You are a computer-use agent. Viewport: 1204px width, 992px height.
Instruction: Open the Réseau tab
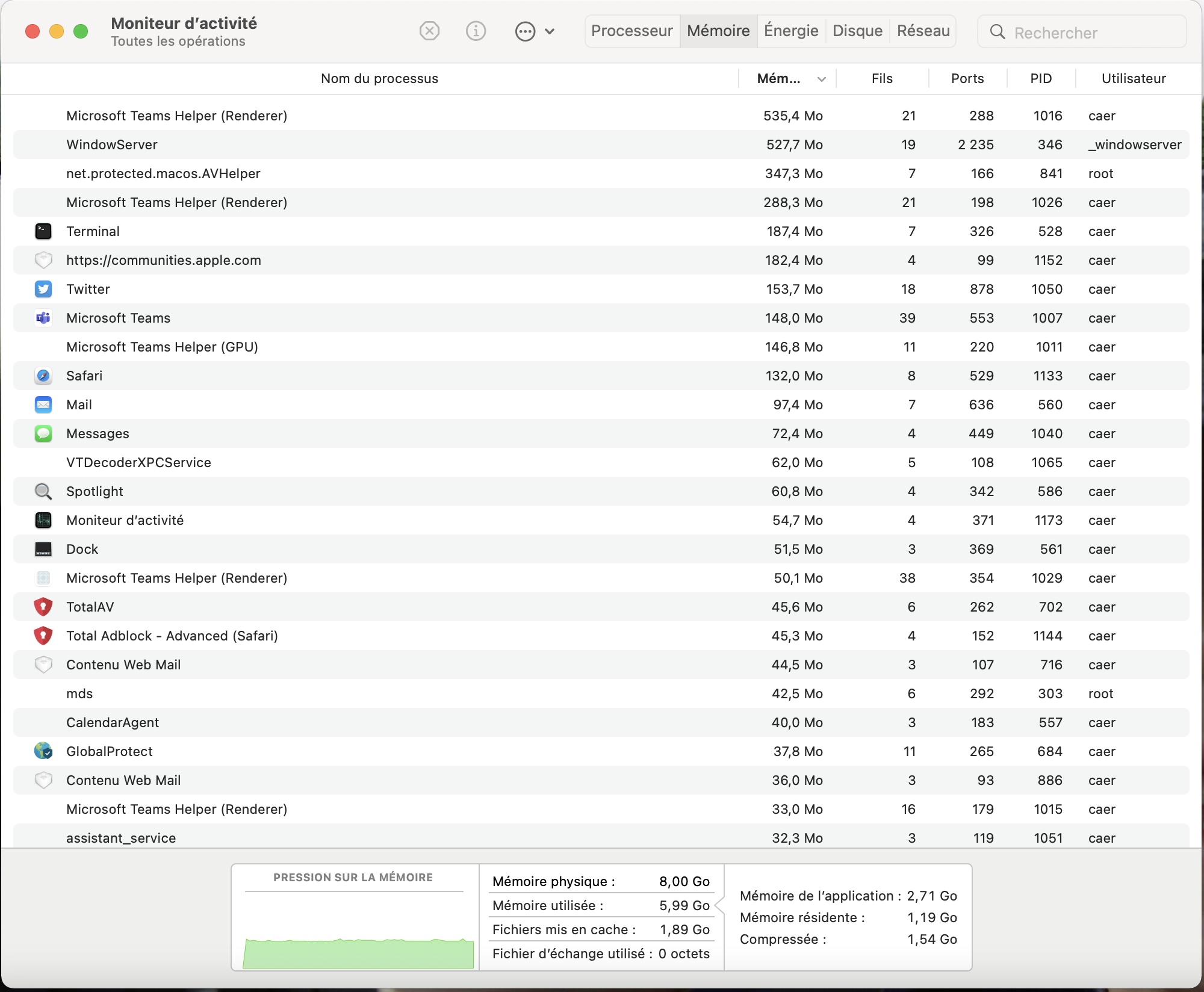pyautogui.click(x=923, y=31)
